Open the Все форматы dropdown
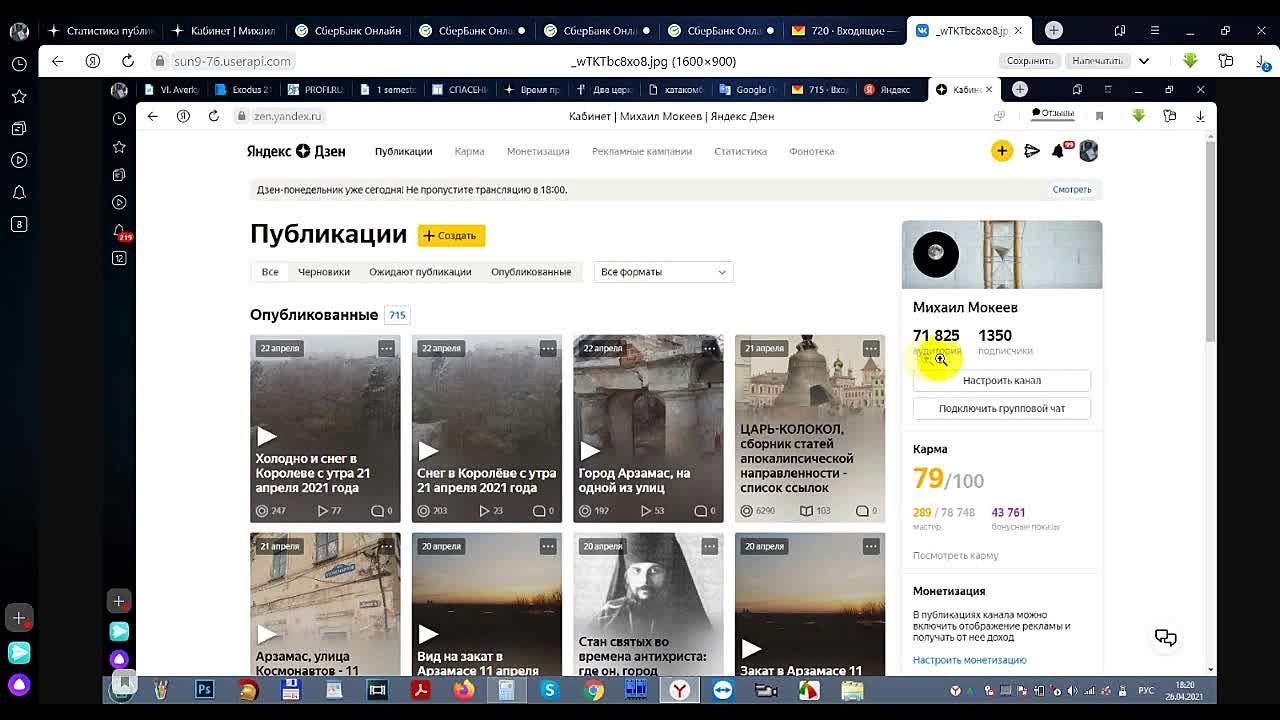This screenshot has height=720, width=1280. (662, 271)
